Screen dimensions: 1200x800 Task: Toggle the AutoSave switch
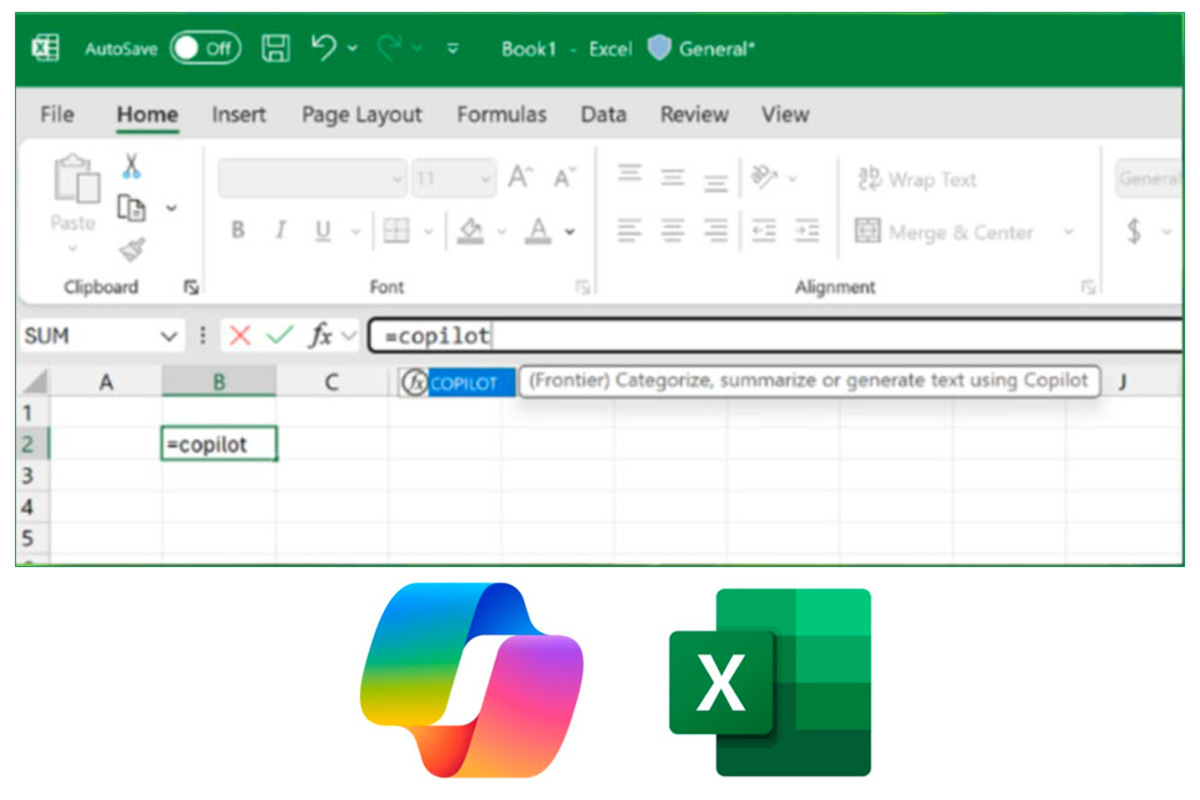[x=205, y=48]
